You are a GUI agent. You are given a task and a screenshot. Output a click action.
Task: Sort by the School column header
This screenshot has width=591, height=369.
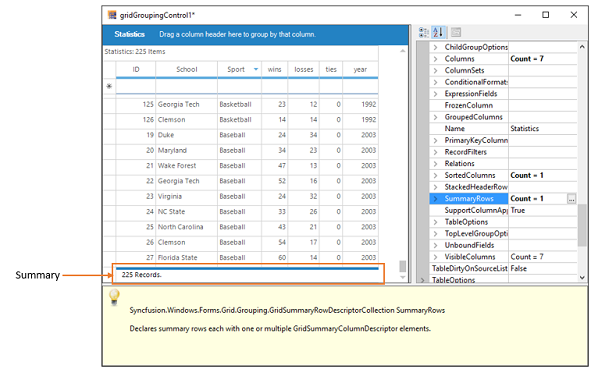point(187,69)
